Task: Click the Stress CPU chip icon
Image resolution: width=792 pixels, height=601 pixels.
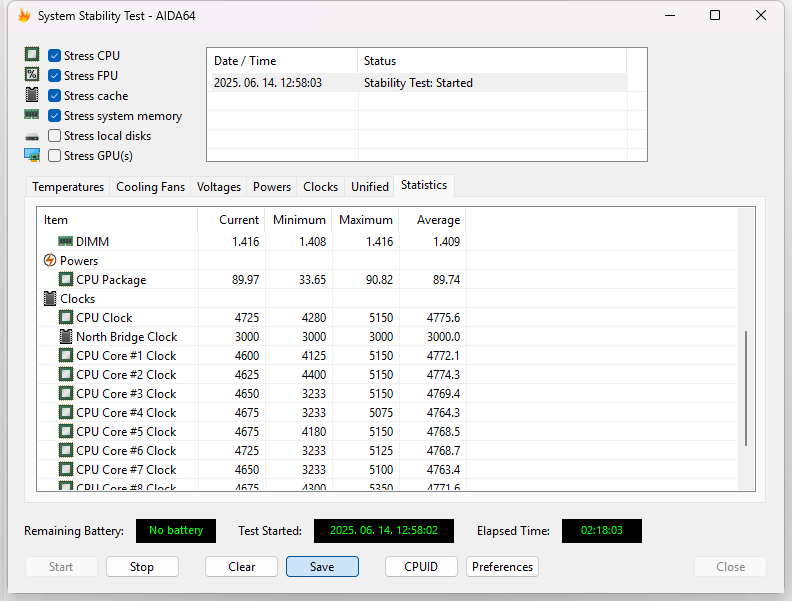Action: [32, 54]
